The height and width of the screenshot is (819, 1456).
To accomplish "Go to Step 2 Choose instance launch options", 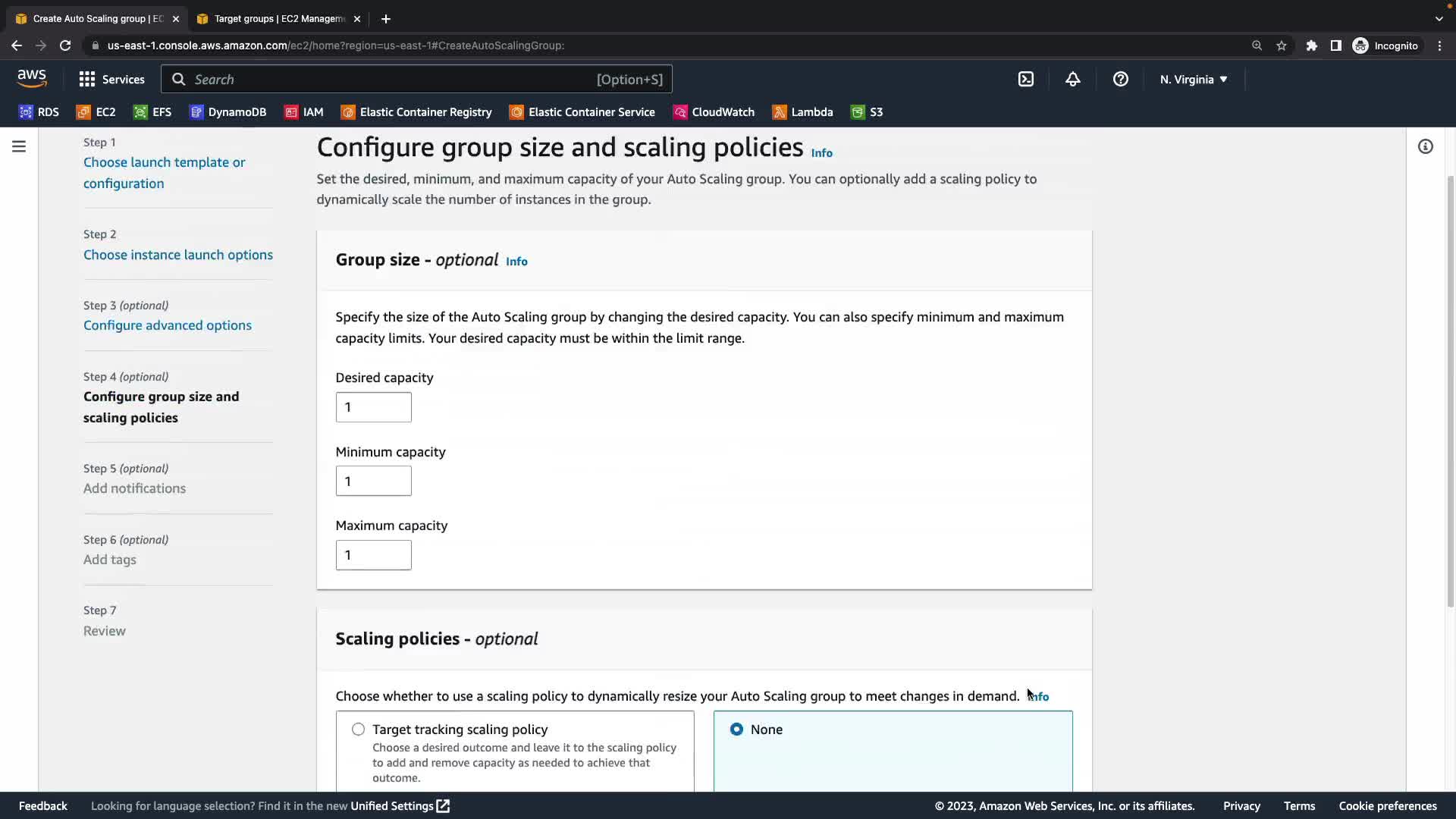I will (x=178, y=255).
